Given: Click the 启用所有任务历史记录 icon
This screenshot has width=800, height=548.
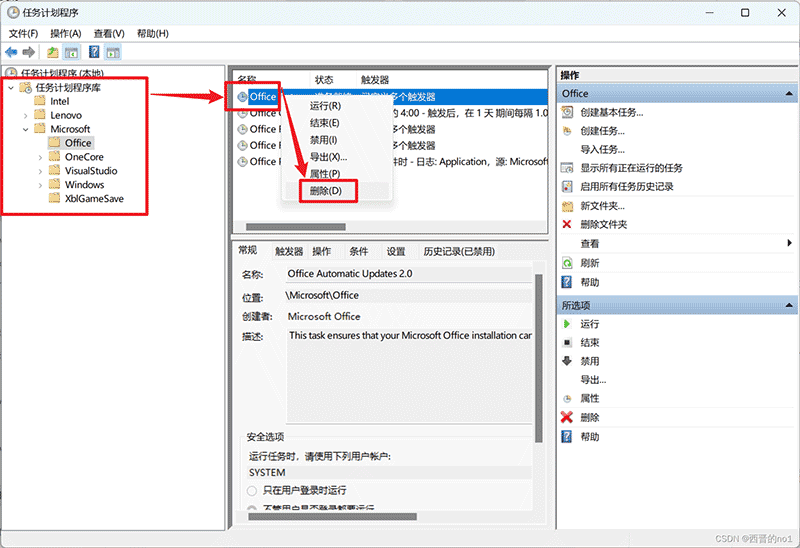Looking at the screenshot, I should [x=567, y=187].
